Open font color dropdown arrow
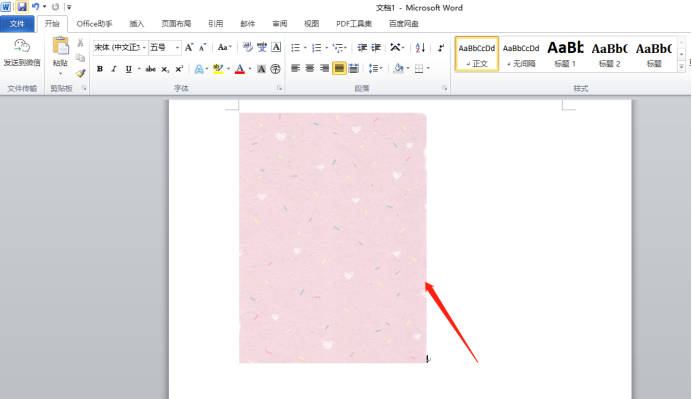This screenshot has height=399, width=692. click(250, 69)
